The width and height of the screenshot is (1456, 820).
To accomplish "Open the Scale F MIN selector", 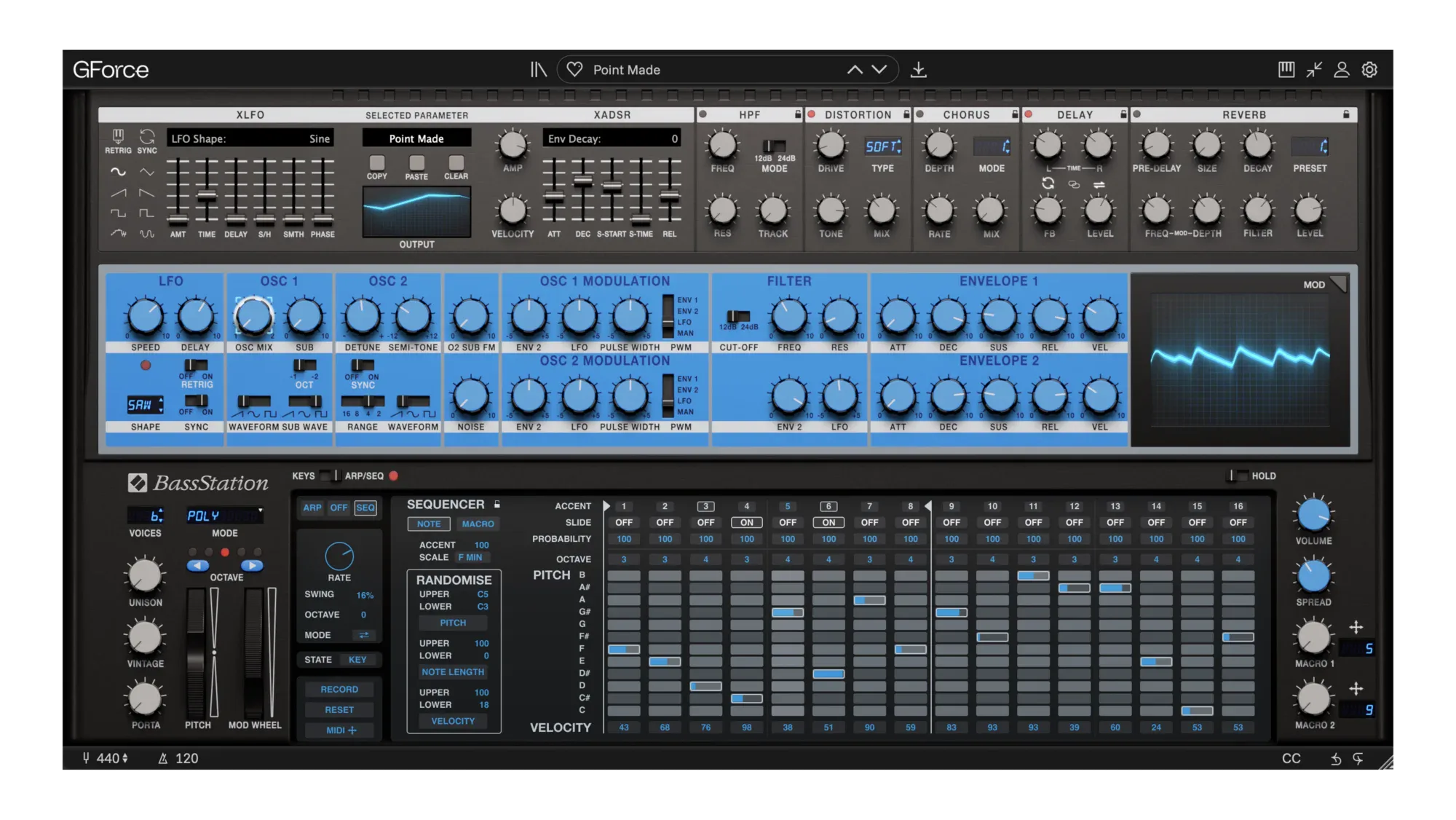I will [x=473, y=557].
